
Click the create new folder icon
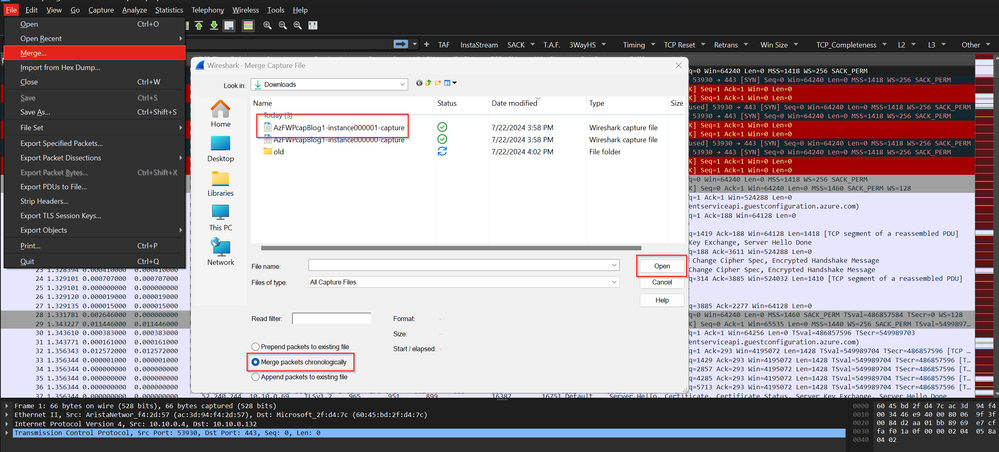click(x=438, y=84)
